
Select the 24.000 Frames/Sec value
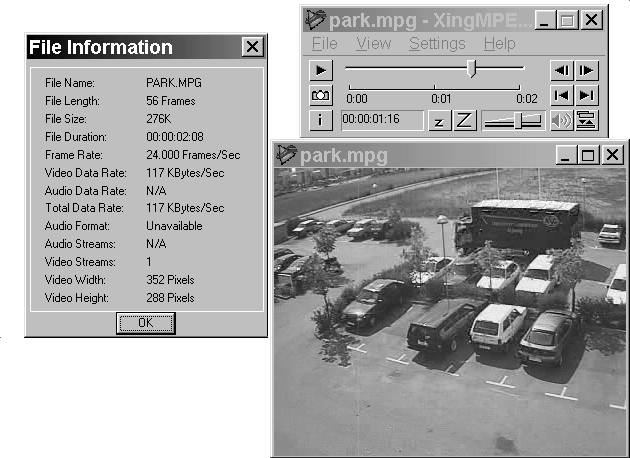193,155
